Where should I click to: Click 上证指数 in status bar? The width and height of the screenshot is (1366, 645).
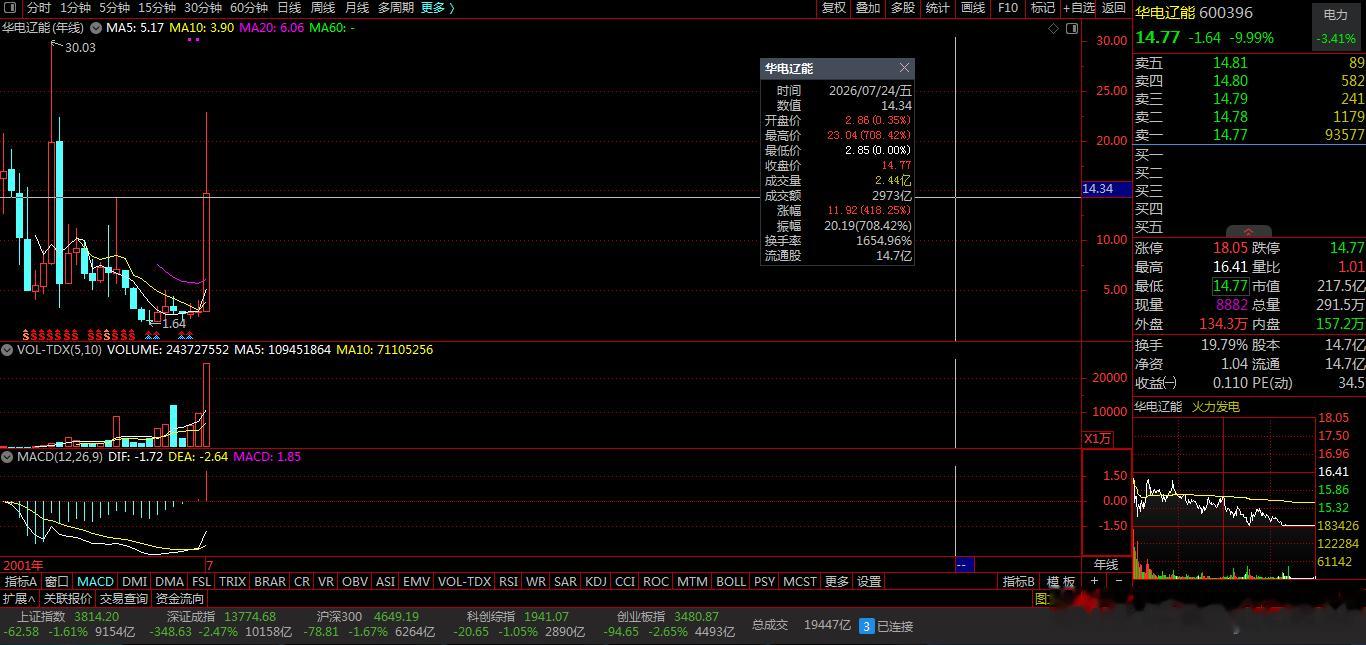click(x=42, y=617)
